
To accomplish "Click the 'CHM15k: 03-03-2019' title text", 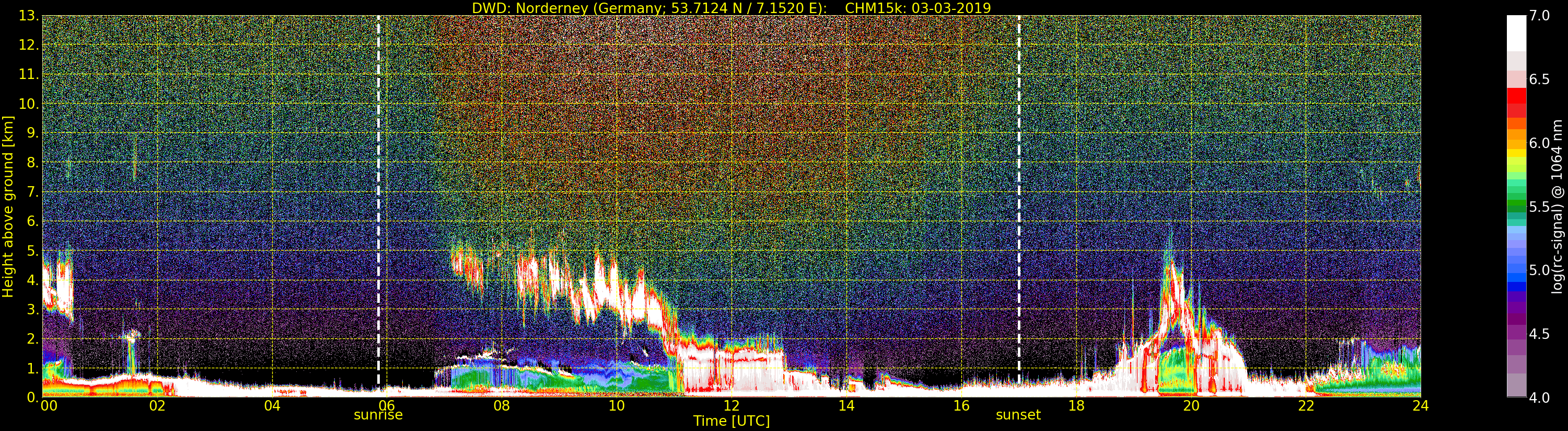I will click(x=918, y=8).
